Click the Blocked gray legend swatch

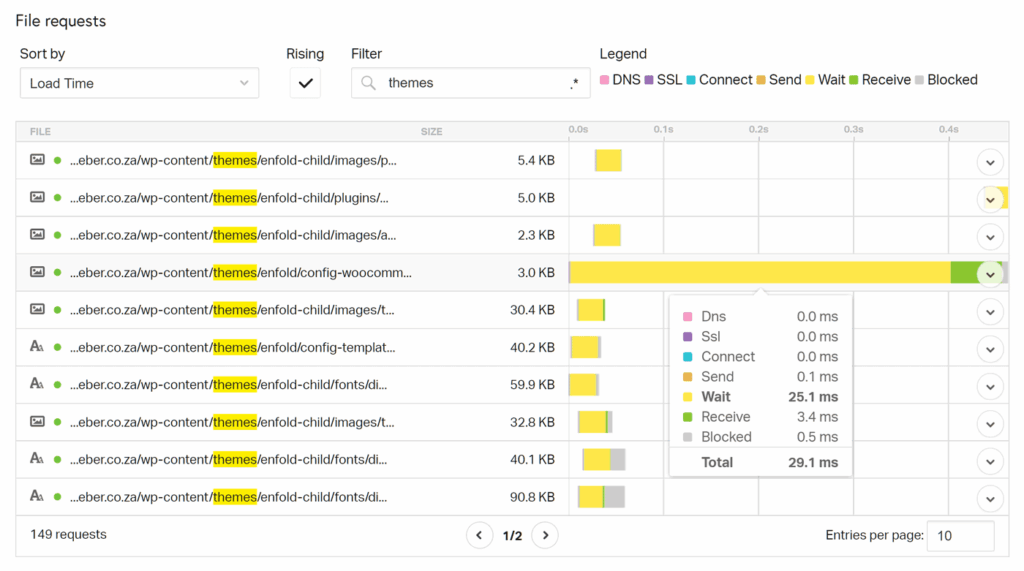point(920,80)
